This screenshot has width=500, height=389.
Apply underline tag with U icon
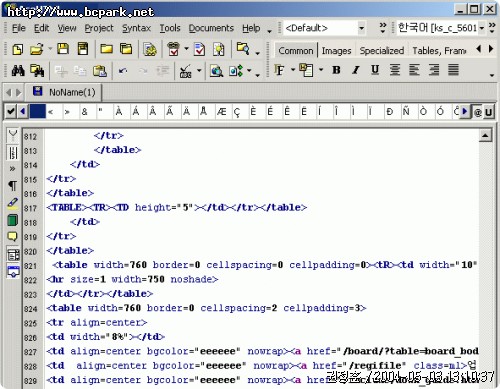coord(375,70)
